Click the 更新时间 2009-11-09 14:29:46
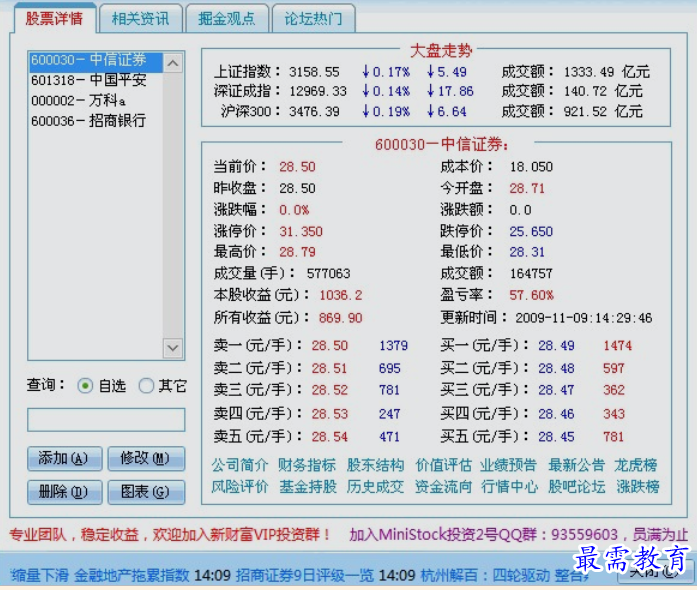 pyautogui.click(x=584, y=318)
